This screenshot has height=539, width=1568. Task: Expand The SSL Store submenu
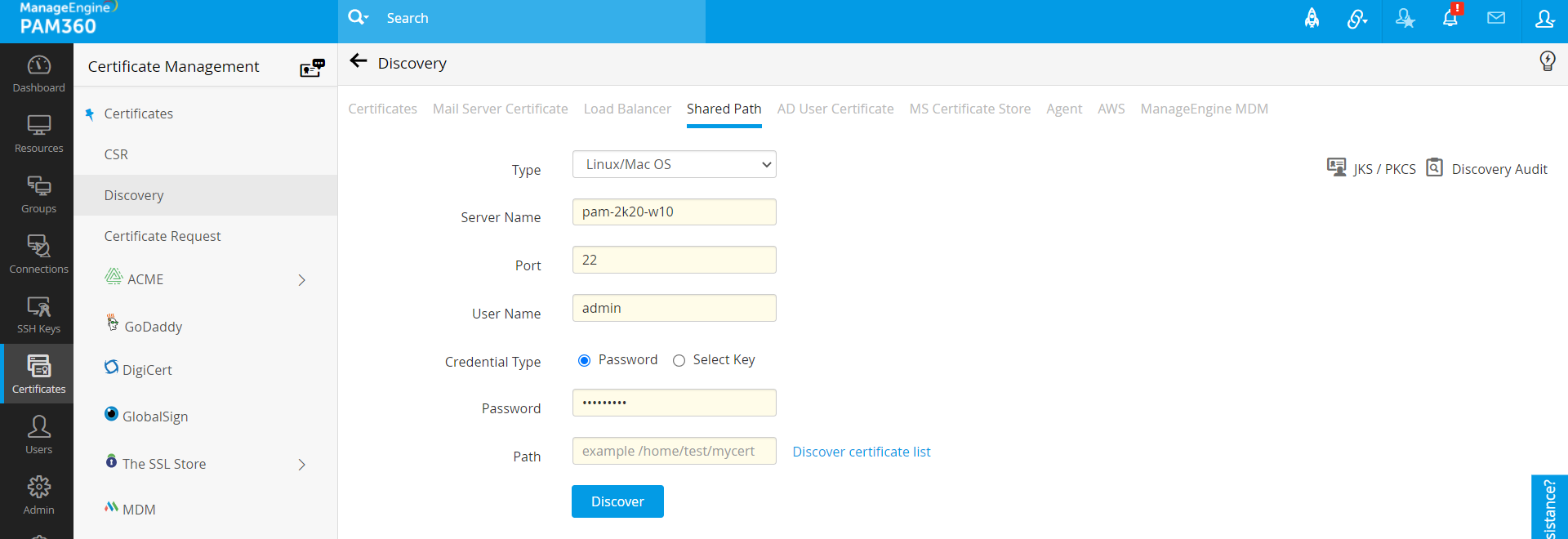coord(301,465)
